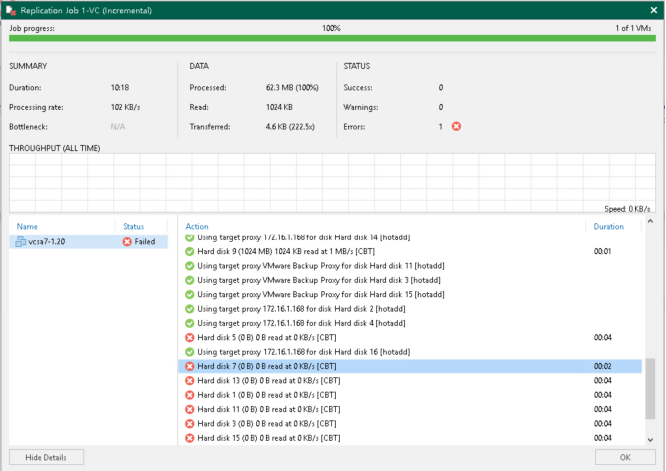666x471 pixels.
Task: Sort VM list by Name column header
Action: pyautogui.click(x=27, y=226)
